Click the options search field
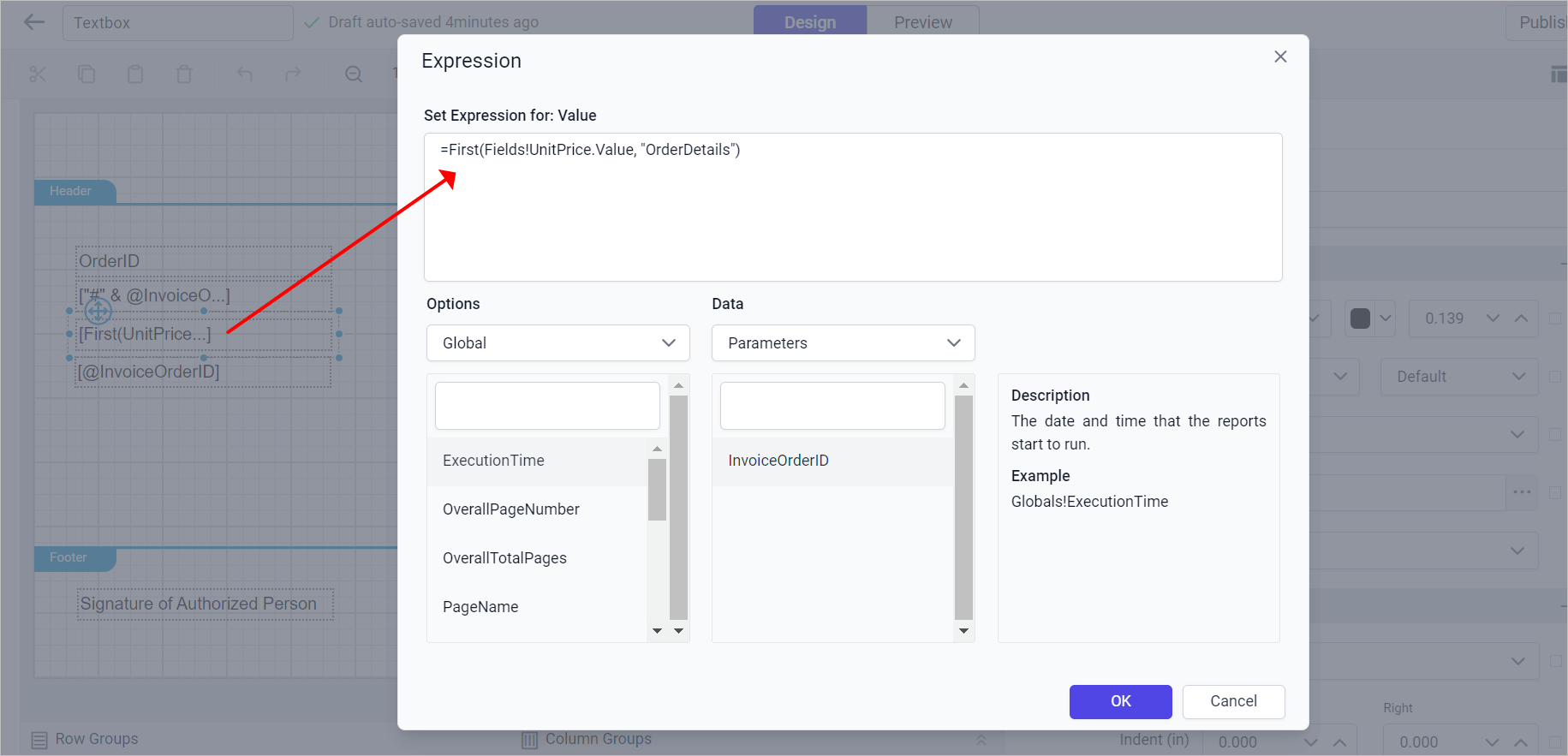 pyautogui.click(x=547, y=406)
